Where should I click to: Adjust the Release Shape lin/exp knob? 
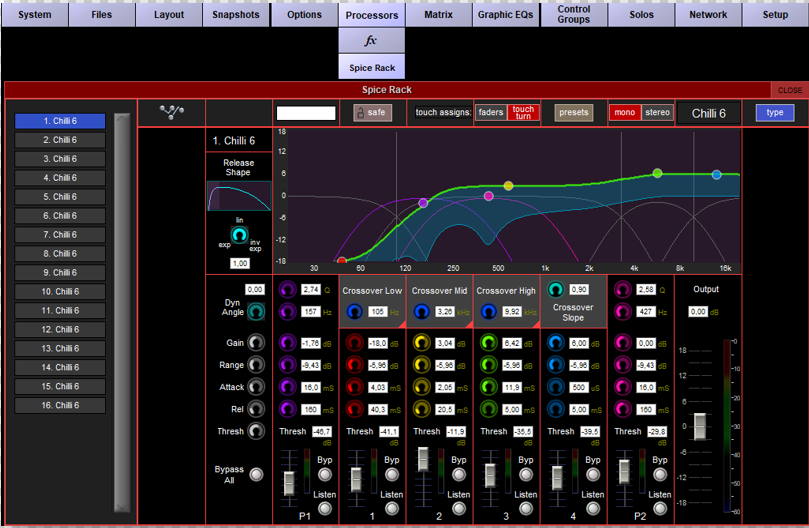(239, 235)
